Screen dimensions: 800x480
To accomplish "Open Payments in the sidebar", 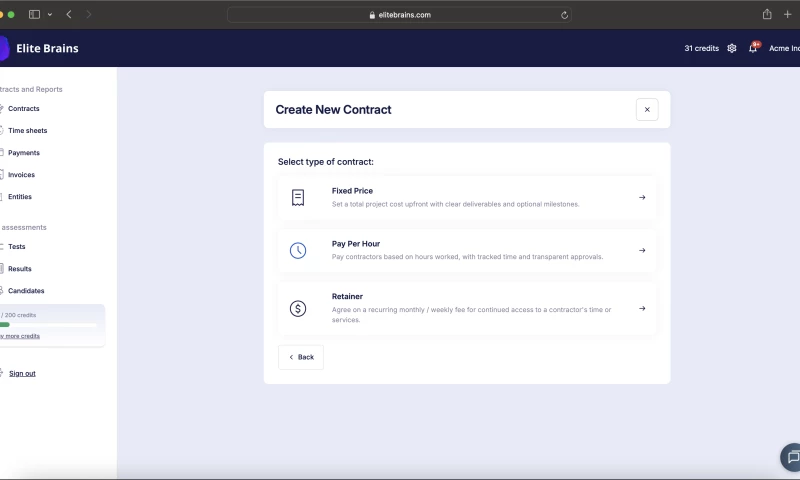I will click(x=23, y=153).
